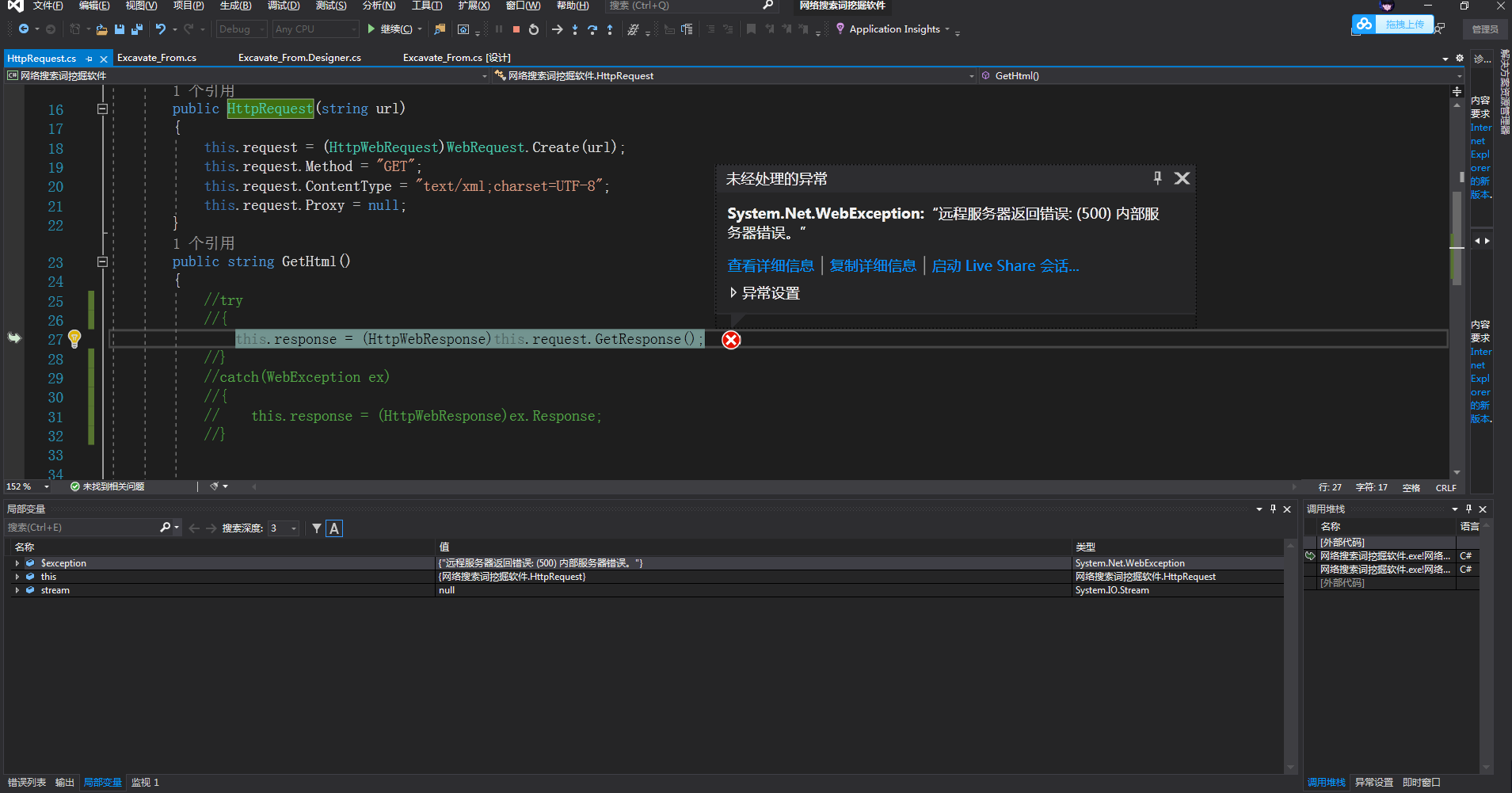Click the red exception error icon
Screen dimensions: 1512x793
731,340
